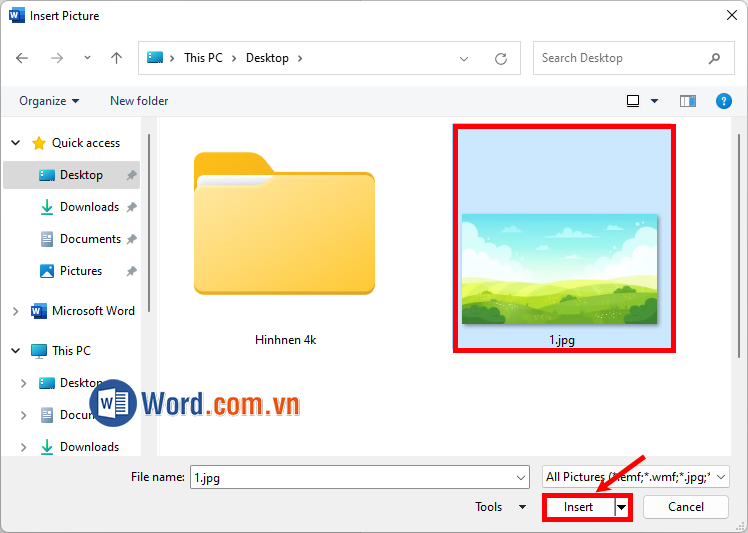748x533 pixels.
Task: Open the File name dropdown list
Action: (x=521, y=478)
